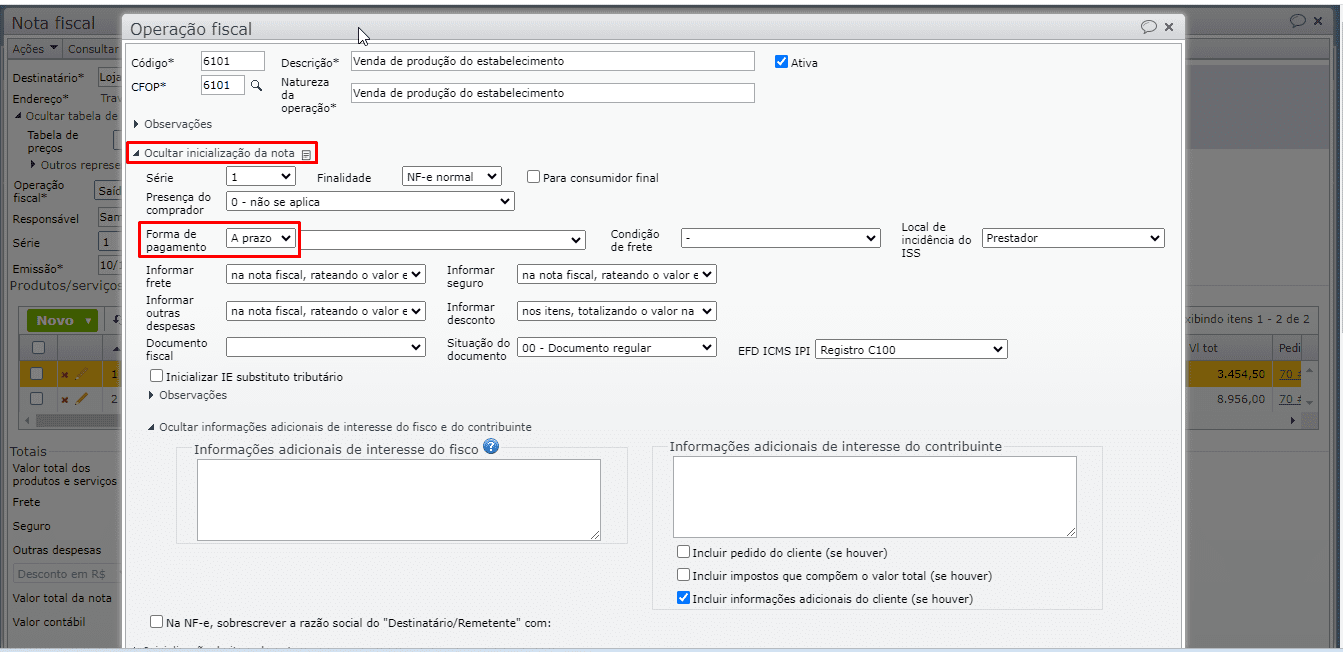Image resolution: width=1343 pixels, height=652 pixels.
Task: Click the Descrição text field
Action: (552, 62)
